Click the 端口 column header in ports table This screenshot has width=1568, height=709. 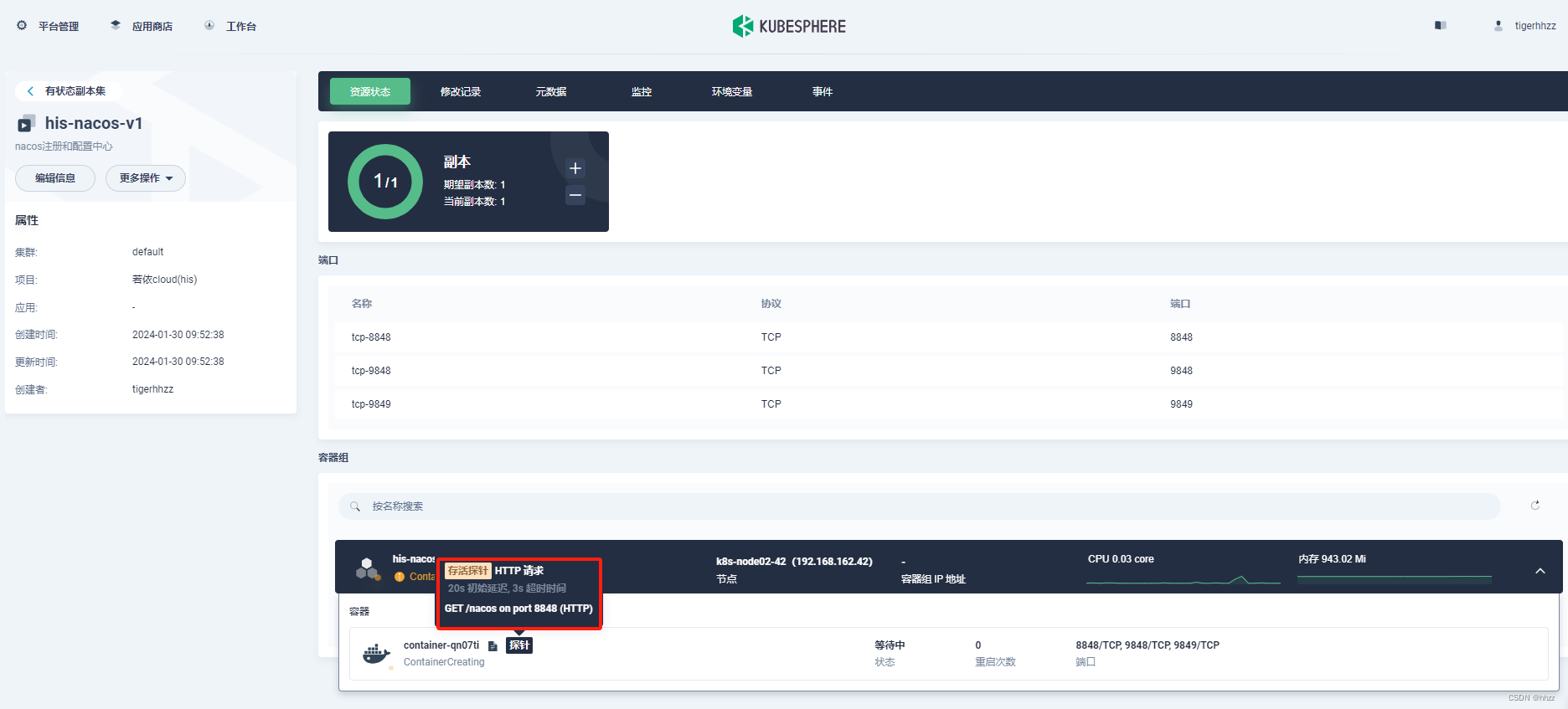[x=1180, y=304]
